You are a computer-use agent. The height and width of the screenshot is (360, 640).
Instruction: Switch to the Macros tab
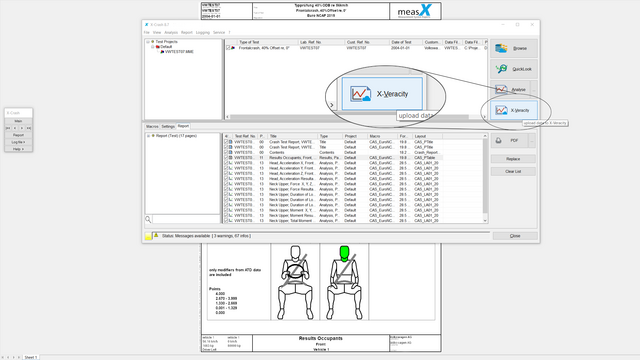tap(152, 127)
